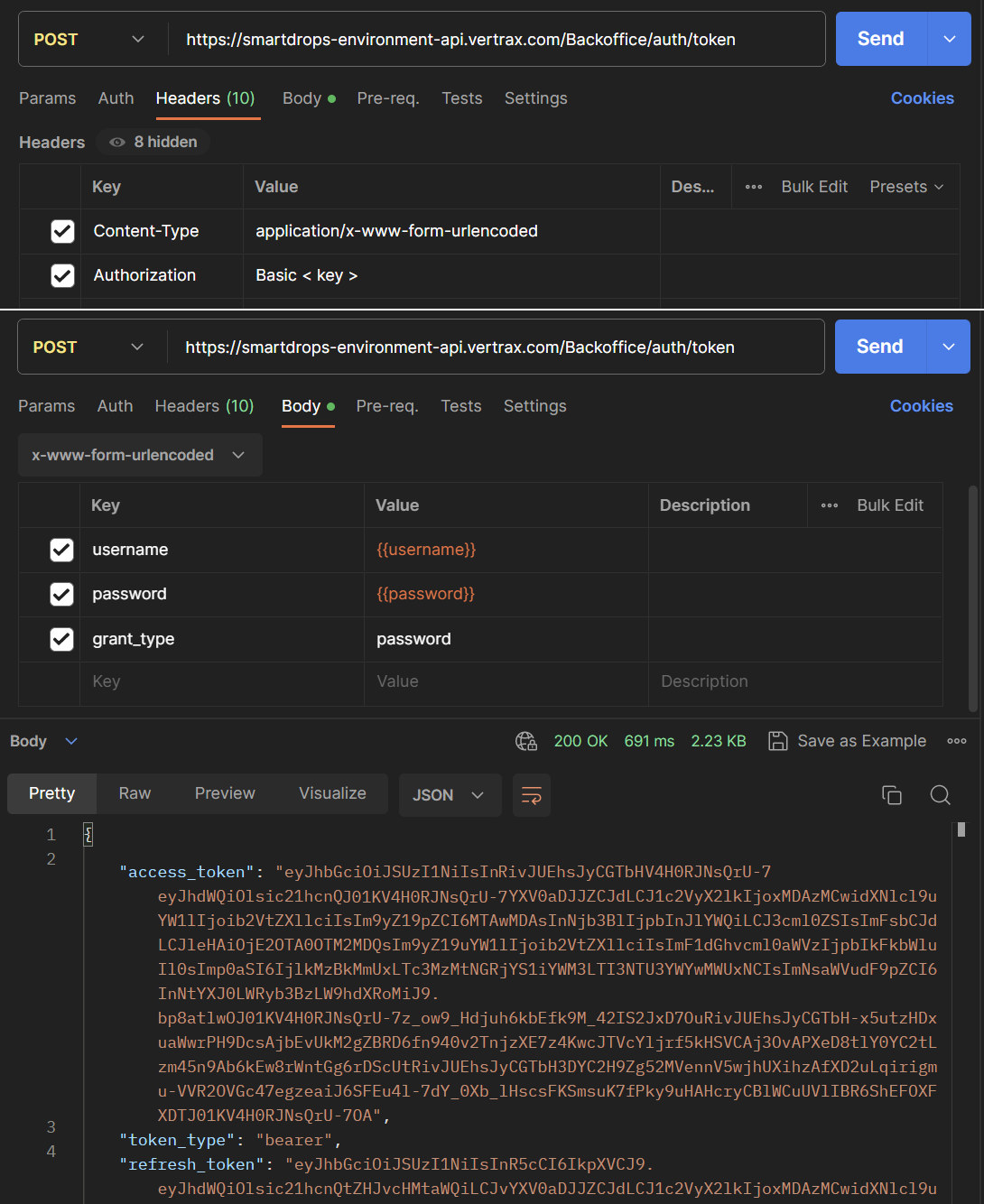Open response panel more options menu
The image size is (984, 1204).
pyautogui.click(x=957, y=741)
